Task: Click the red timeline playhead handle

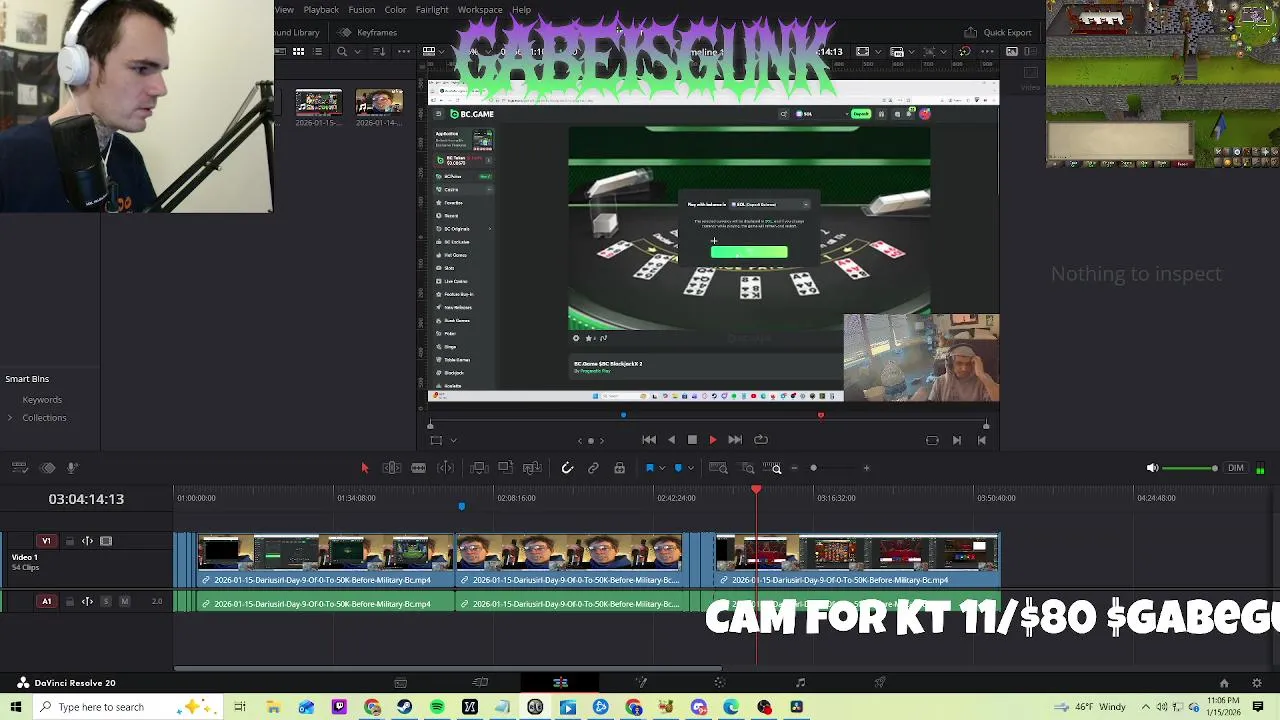Action: (756, 489)
